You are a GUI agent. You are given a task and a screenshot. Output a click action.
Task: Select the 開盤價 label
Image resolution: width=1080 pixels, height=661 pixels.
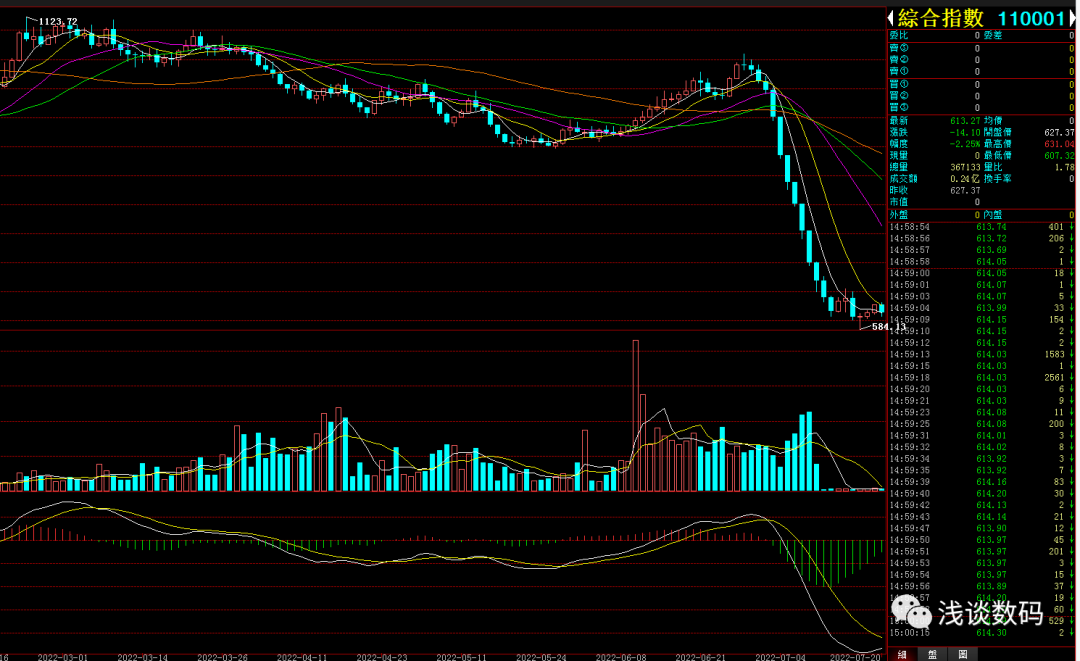(x=997, y=132)
